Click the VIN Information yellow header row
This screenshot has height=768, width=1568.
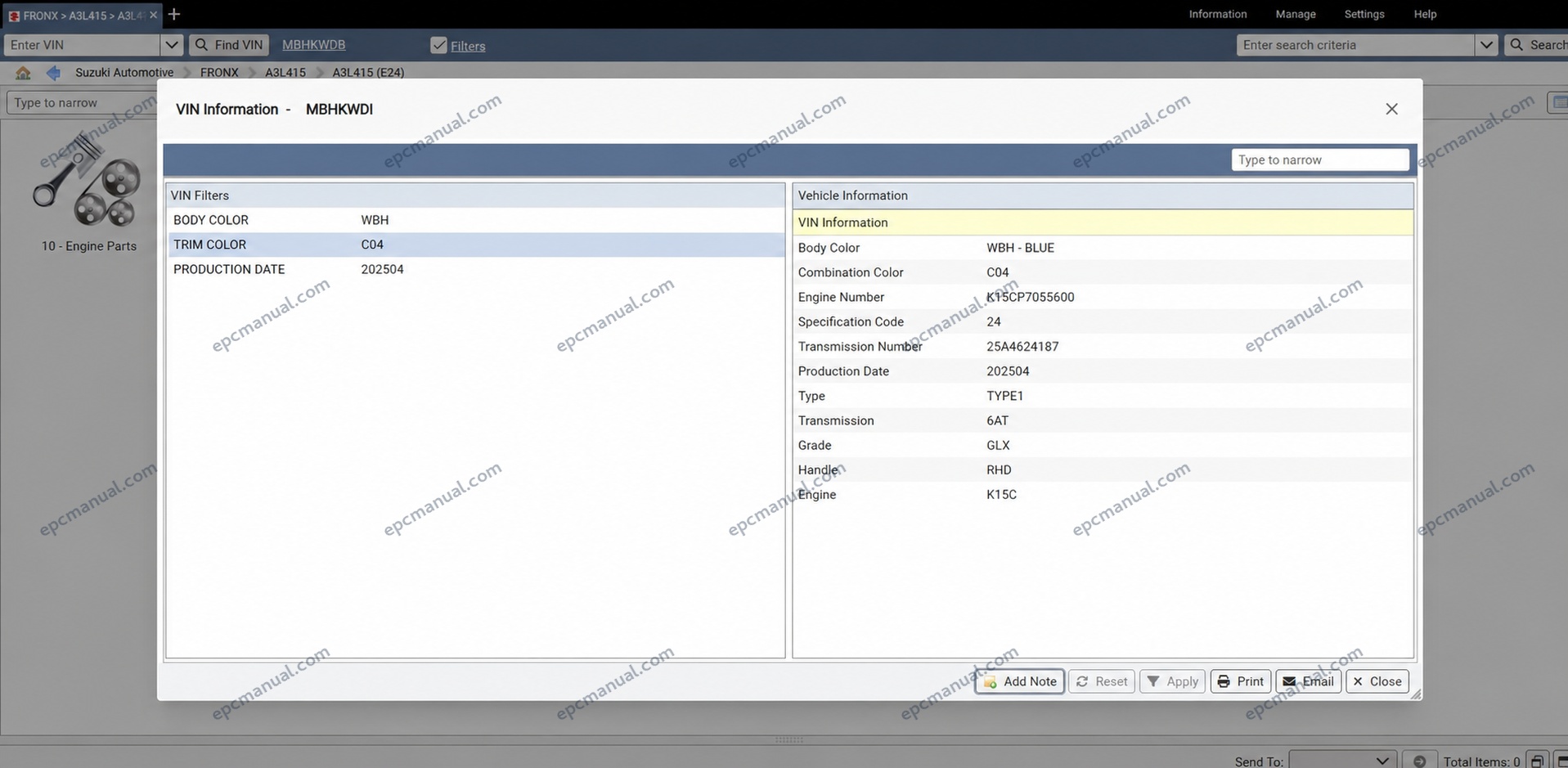(x=1103, y=222)
